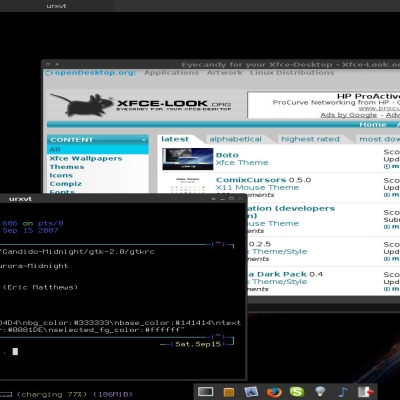This screenshot has width=400, height=400.
Task: Click the 186MiB memory status text
Action: [112, 394]
